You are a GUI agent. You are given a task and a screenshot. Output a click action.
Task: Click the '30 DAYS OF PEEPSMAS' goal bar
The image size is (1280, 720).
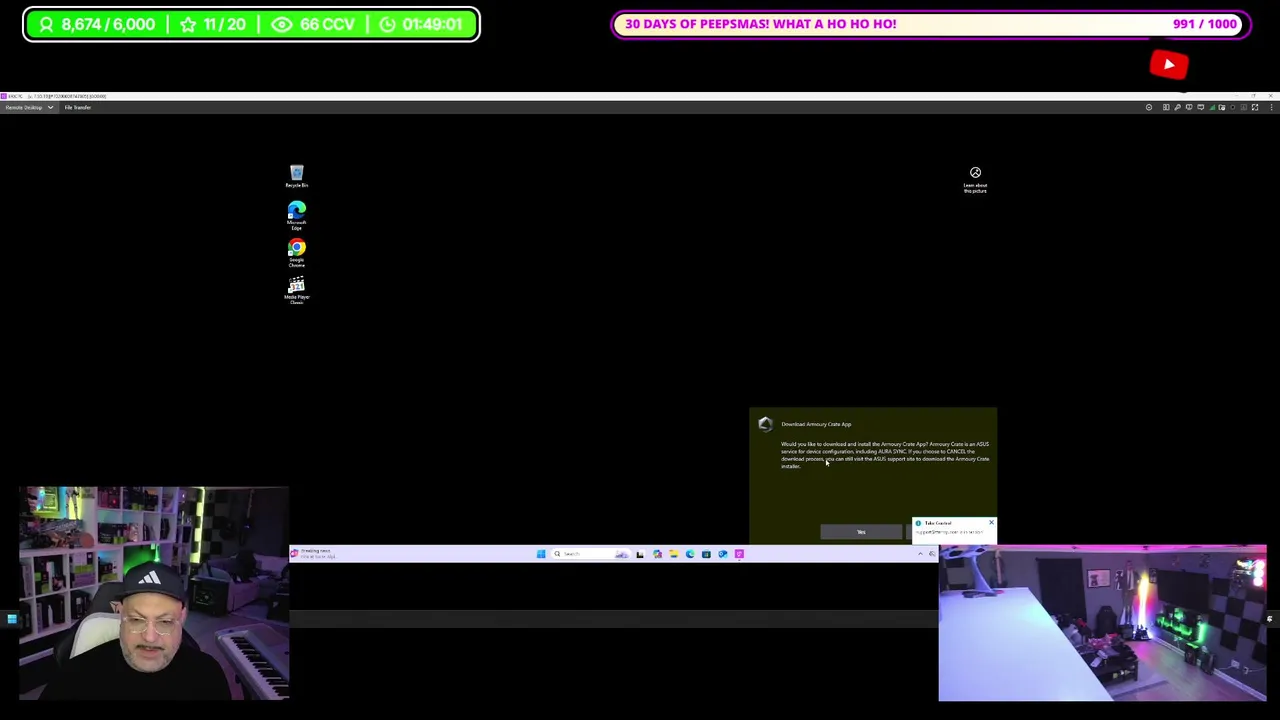931,24
